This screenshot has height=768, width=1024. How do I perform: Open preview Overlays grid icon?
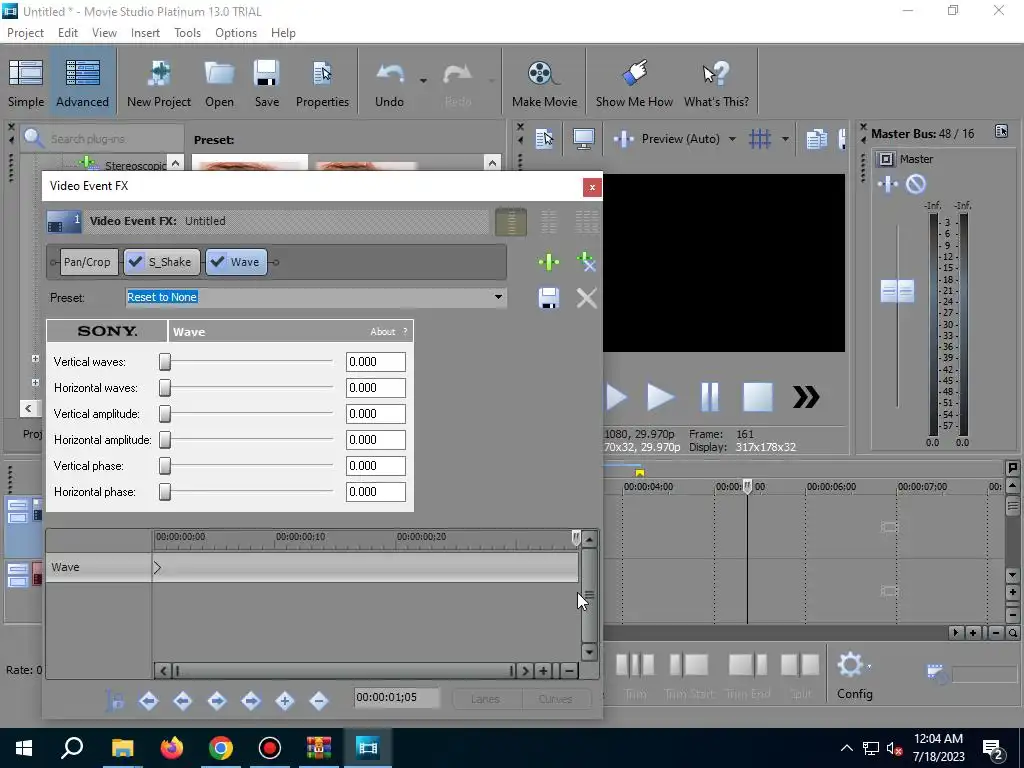tap(760, 138)
